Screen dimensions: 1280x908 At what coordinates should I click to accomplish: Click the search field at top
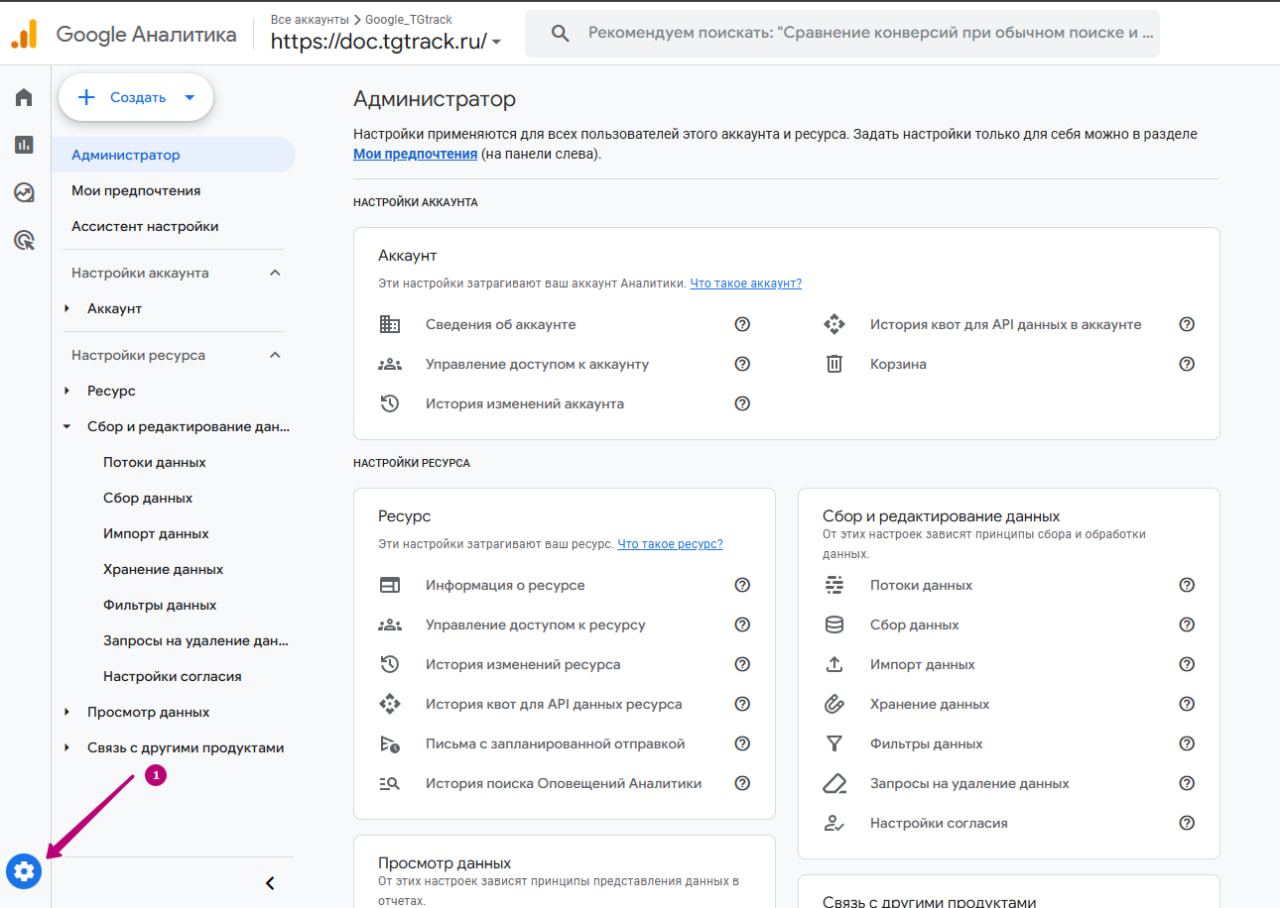click(860, 33)
